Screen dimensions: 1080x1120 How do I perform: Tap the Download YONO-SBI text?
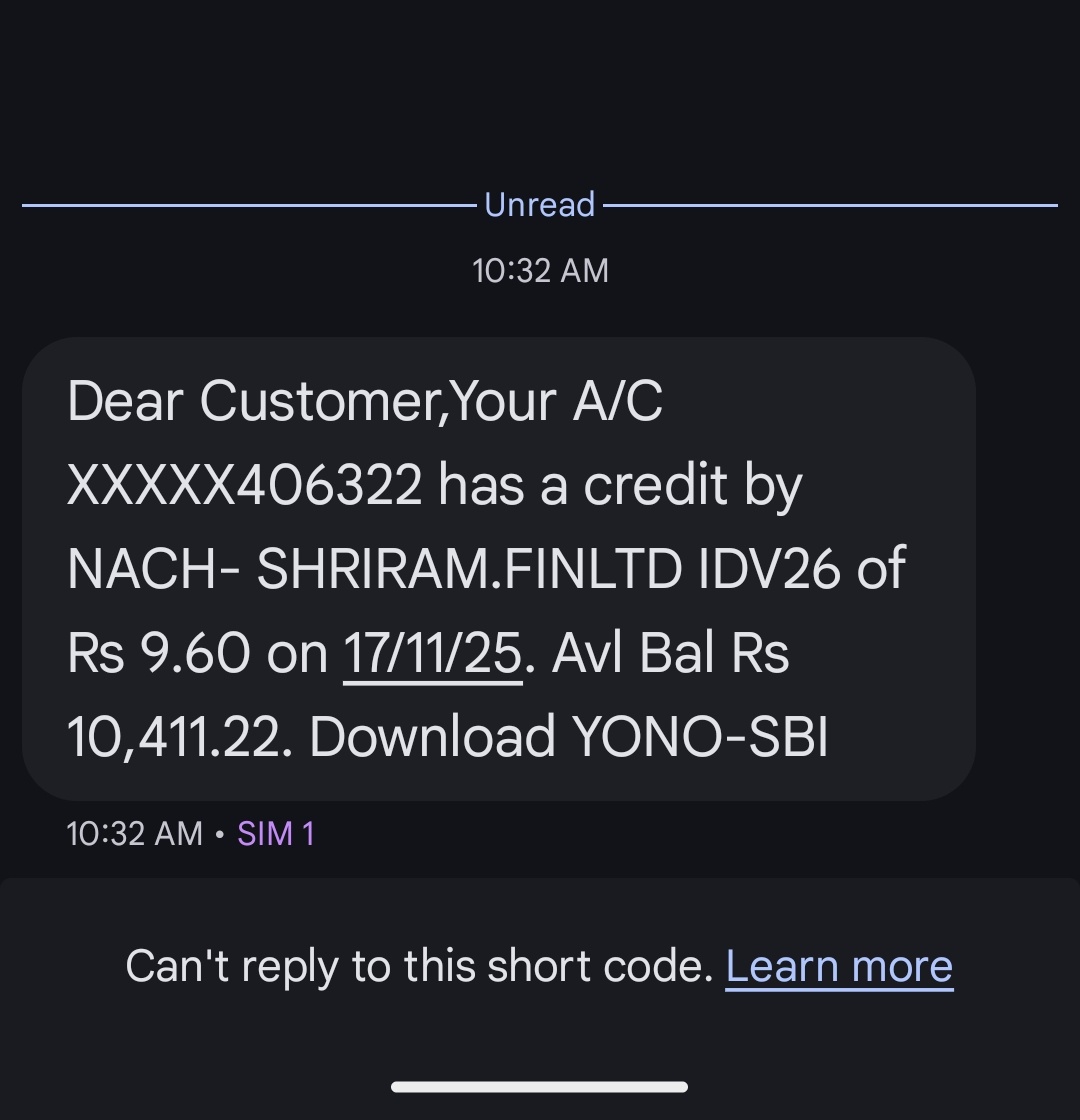click(569, 737)
